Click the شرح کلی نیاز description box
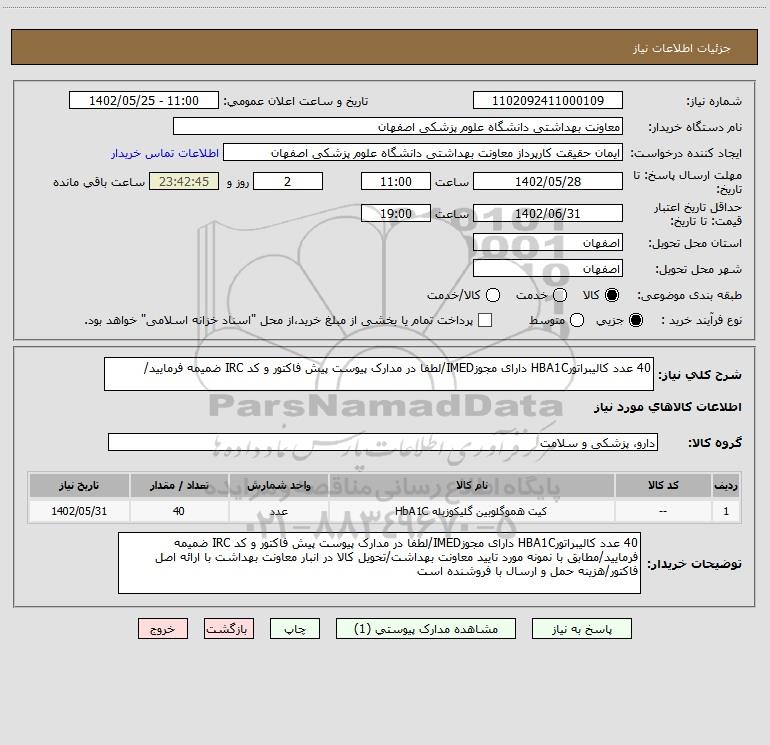This screenshot has height=745, width=770. 379,374
